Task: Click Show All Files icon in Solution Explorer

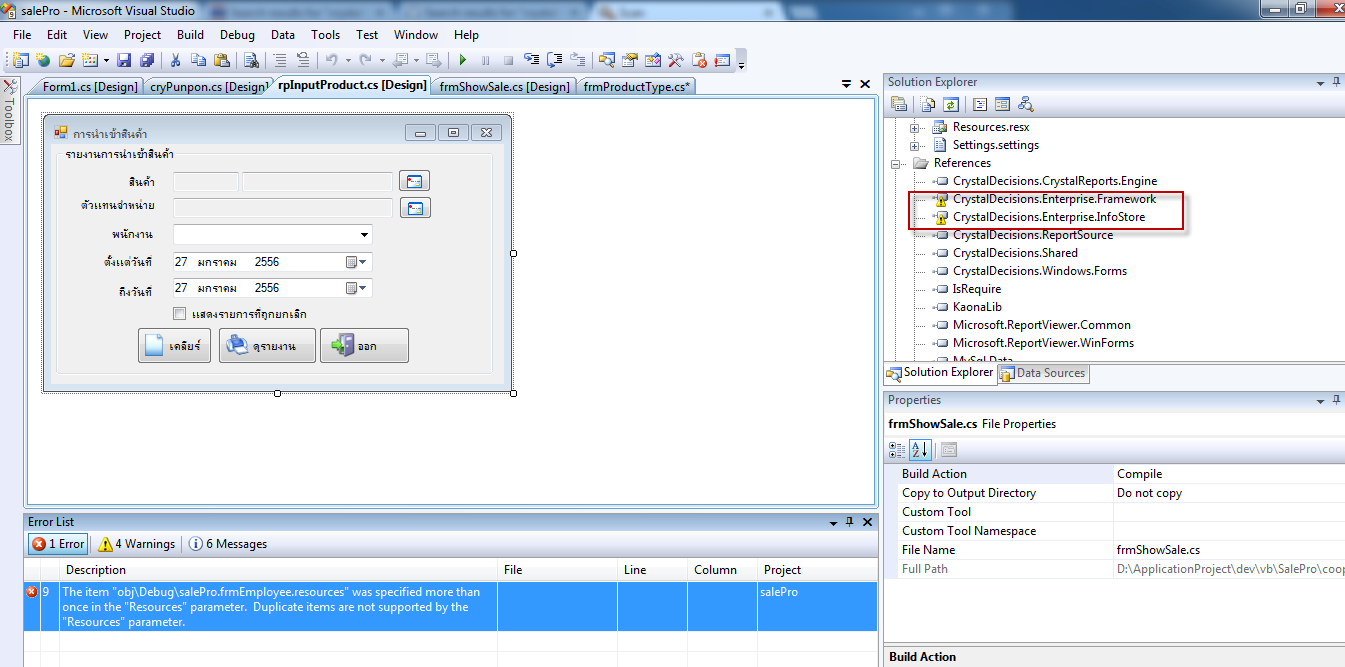Action: 929,104
